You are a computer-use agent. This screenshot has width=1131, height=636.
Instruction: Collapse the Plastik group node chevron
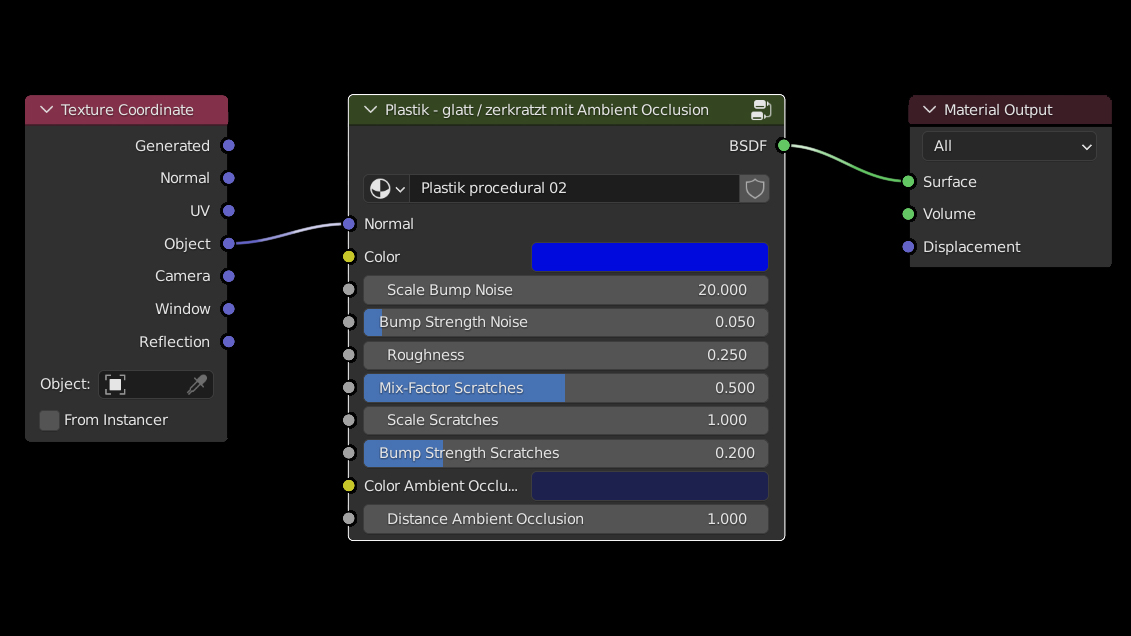tap(371, 110)
